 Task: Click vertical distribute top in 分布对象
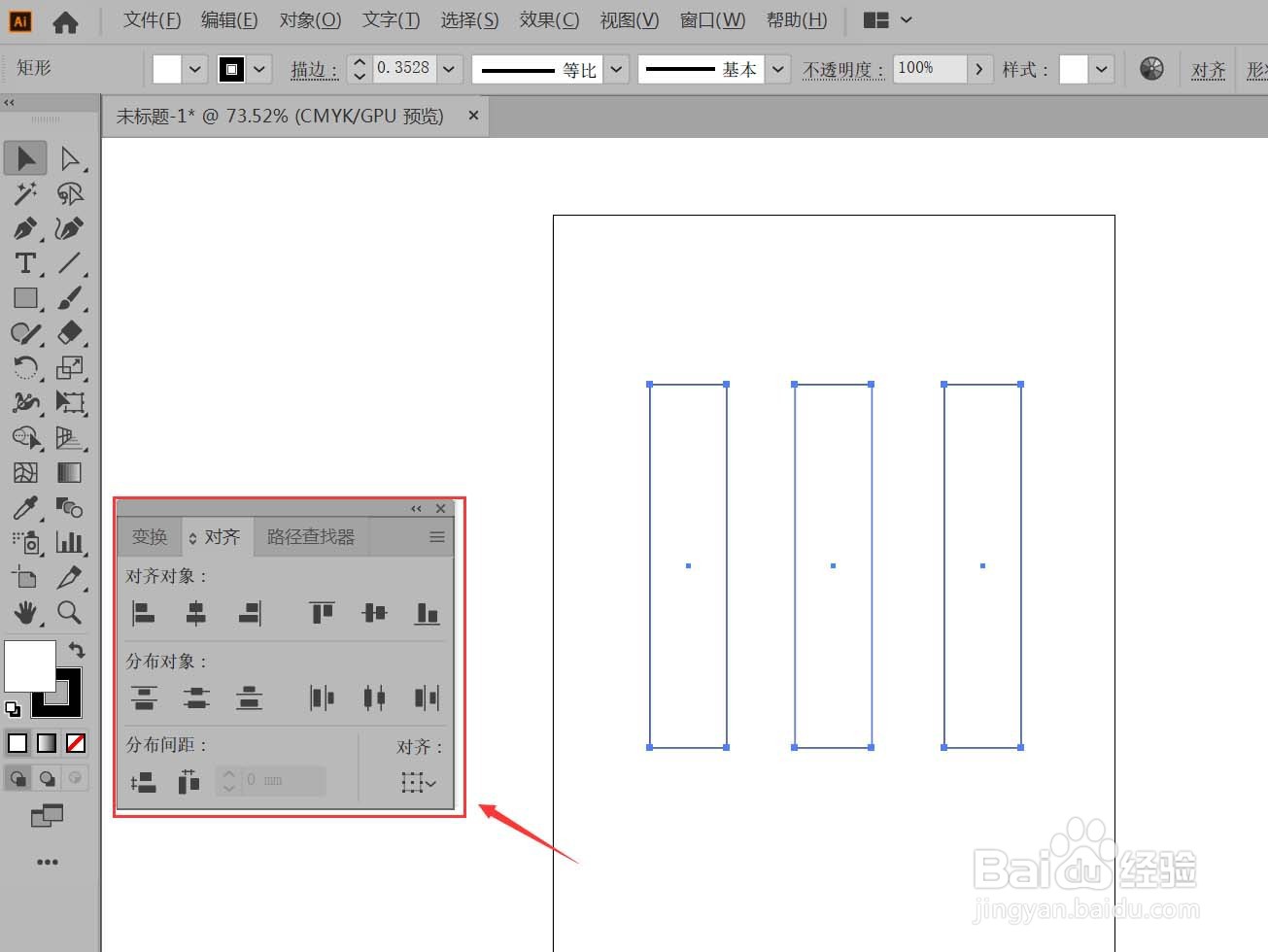[x=144, y=697]
